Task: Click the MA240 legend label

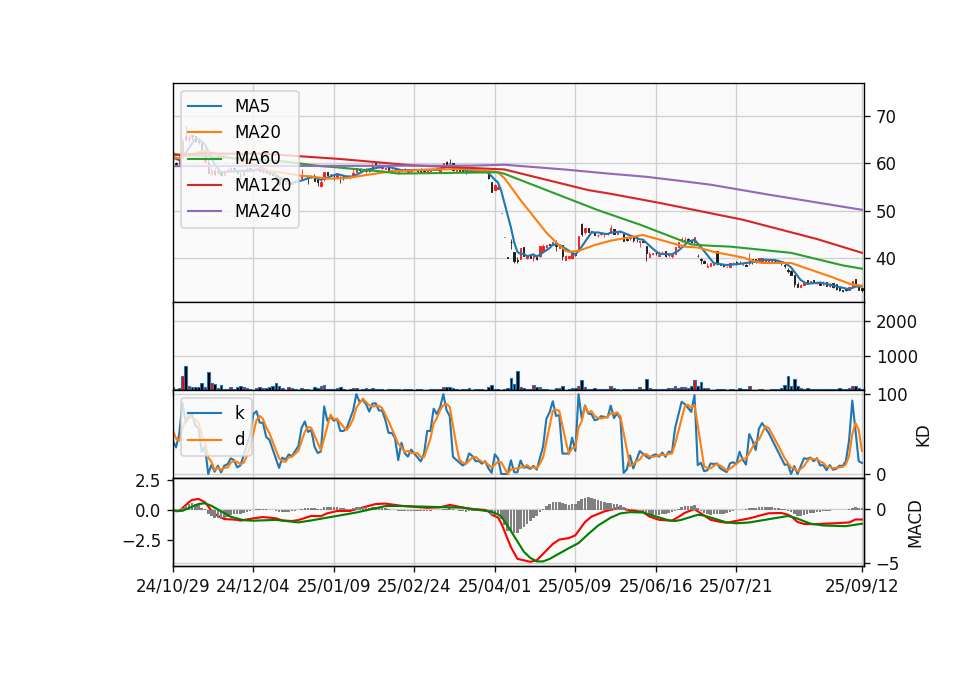Action: coord(263,211)
